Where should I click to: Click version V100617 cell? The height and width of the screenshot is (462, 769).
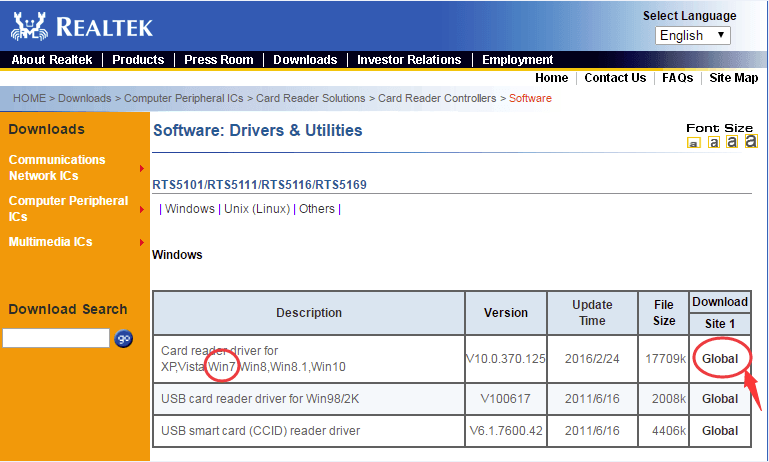pos(506,399)
